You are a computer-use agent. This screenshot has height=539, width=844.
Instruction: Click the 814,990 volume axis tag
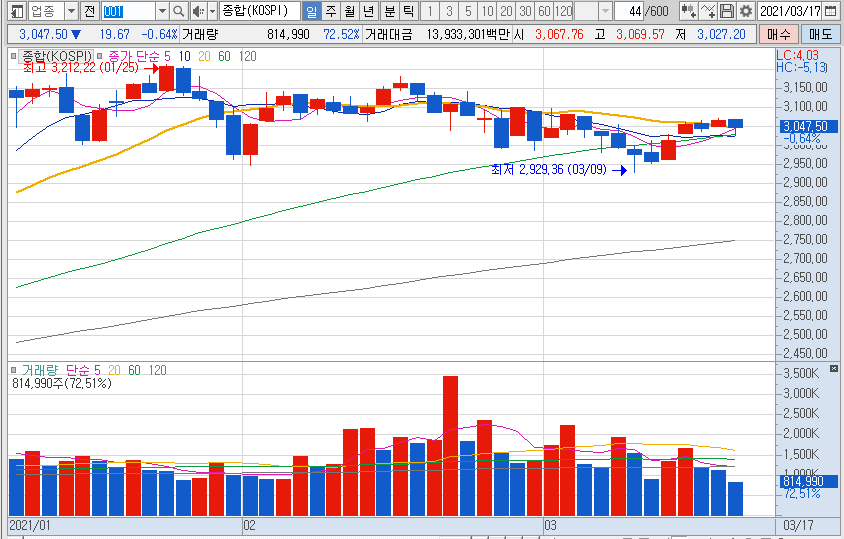pos(809,481)
